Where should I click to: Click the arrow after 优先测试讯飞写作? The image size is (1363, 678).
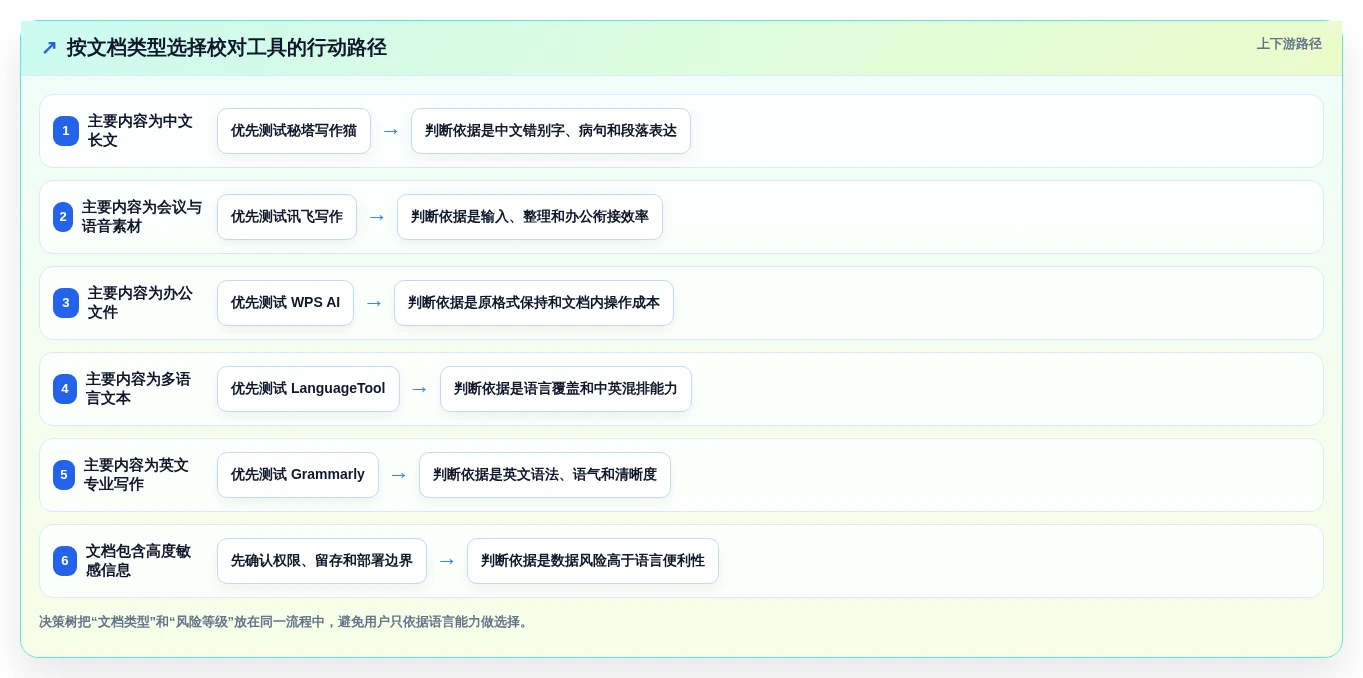[x=377, y=217]
